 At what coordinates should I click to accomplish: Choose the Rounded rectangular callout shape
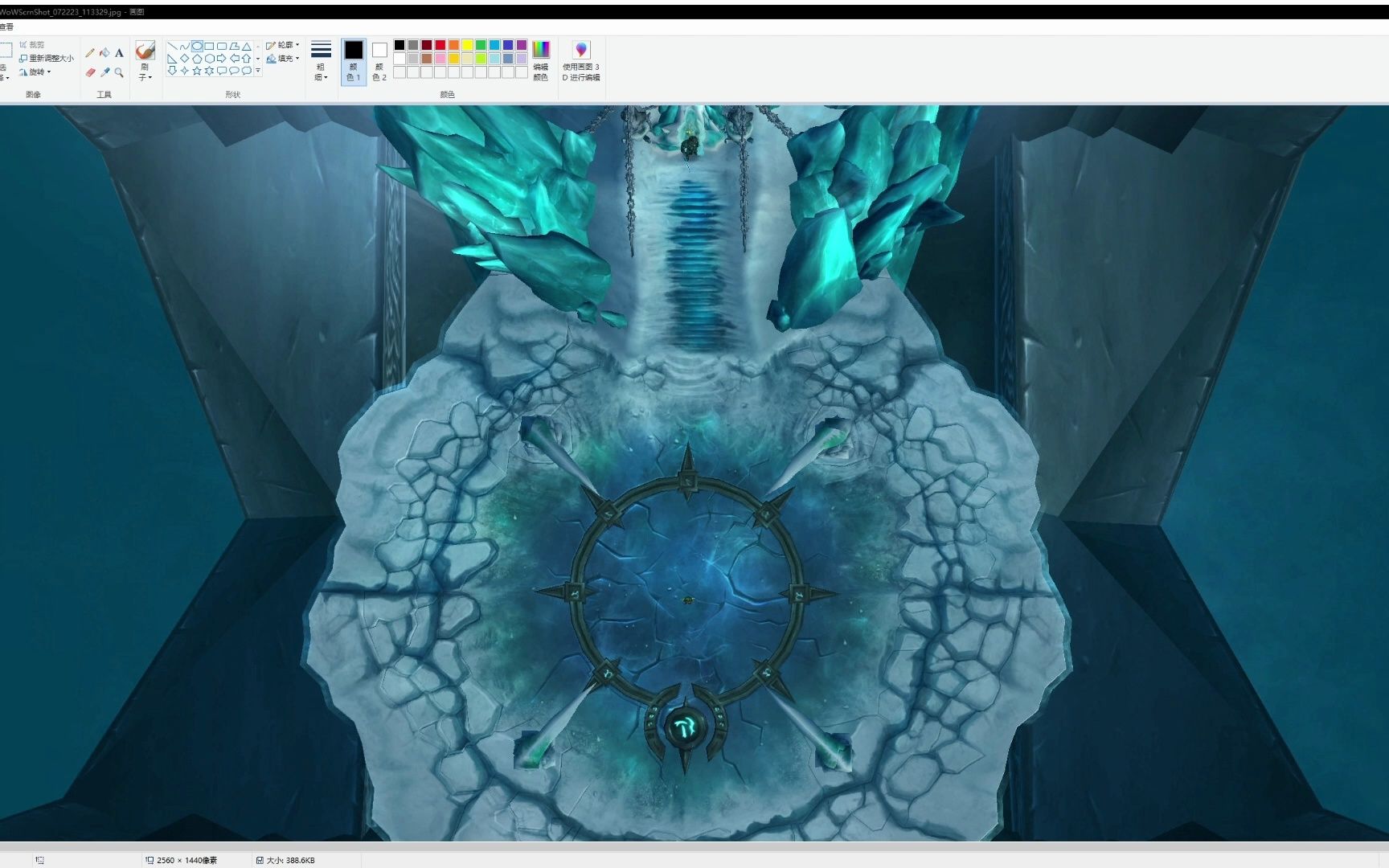(222, 71)
